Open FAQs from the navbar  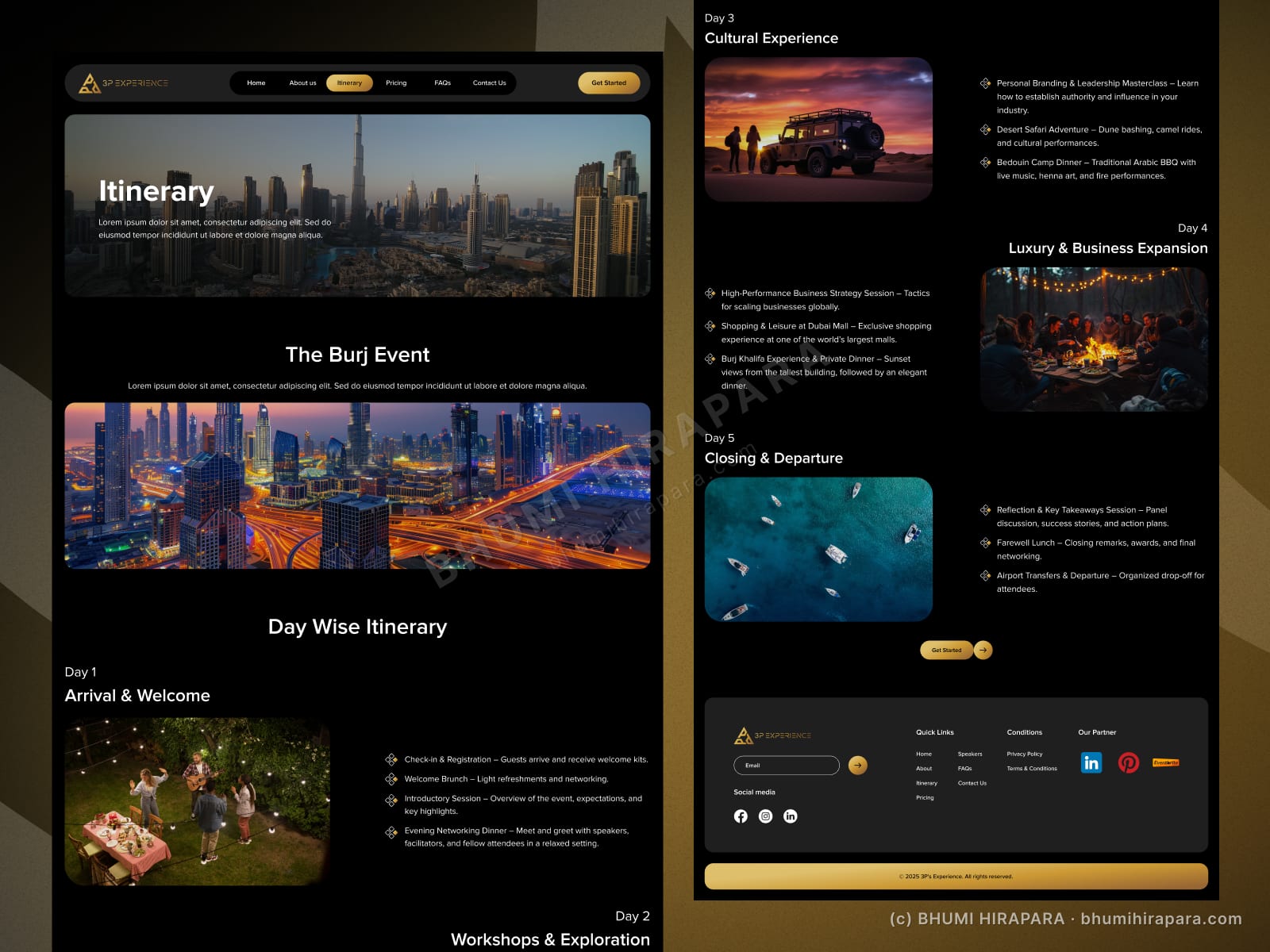click(x=442, y=83)
